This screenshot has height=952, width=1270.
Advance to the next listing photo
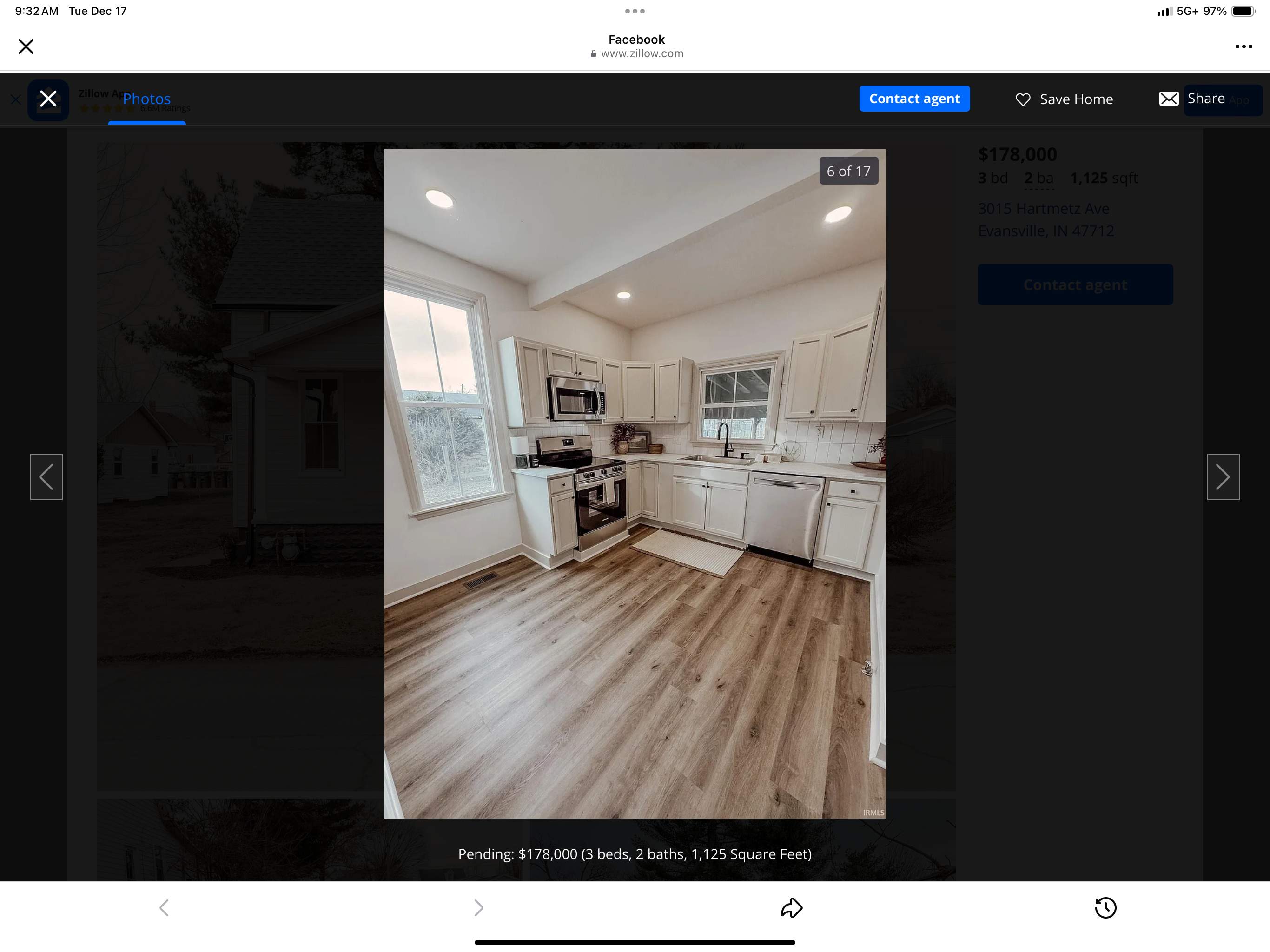(x=1223, y=476)
